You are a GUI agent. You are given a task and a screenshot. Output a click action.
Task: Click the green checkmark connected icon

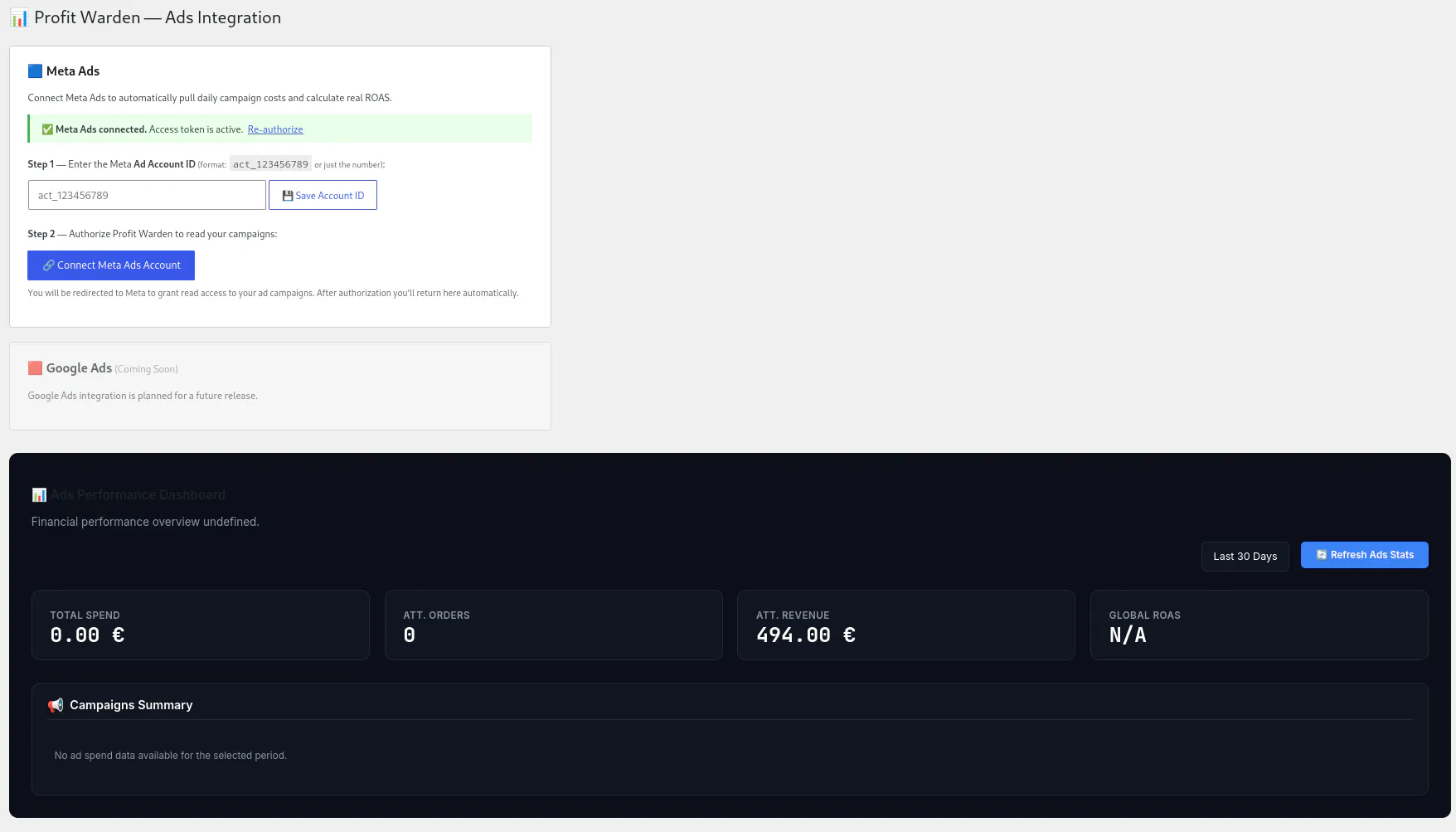tap(47, 129)
